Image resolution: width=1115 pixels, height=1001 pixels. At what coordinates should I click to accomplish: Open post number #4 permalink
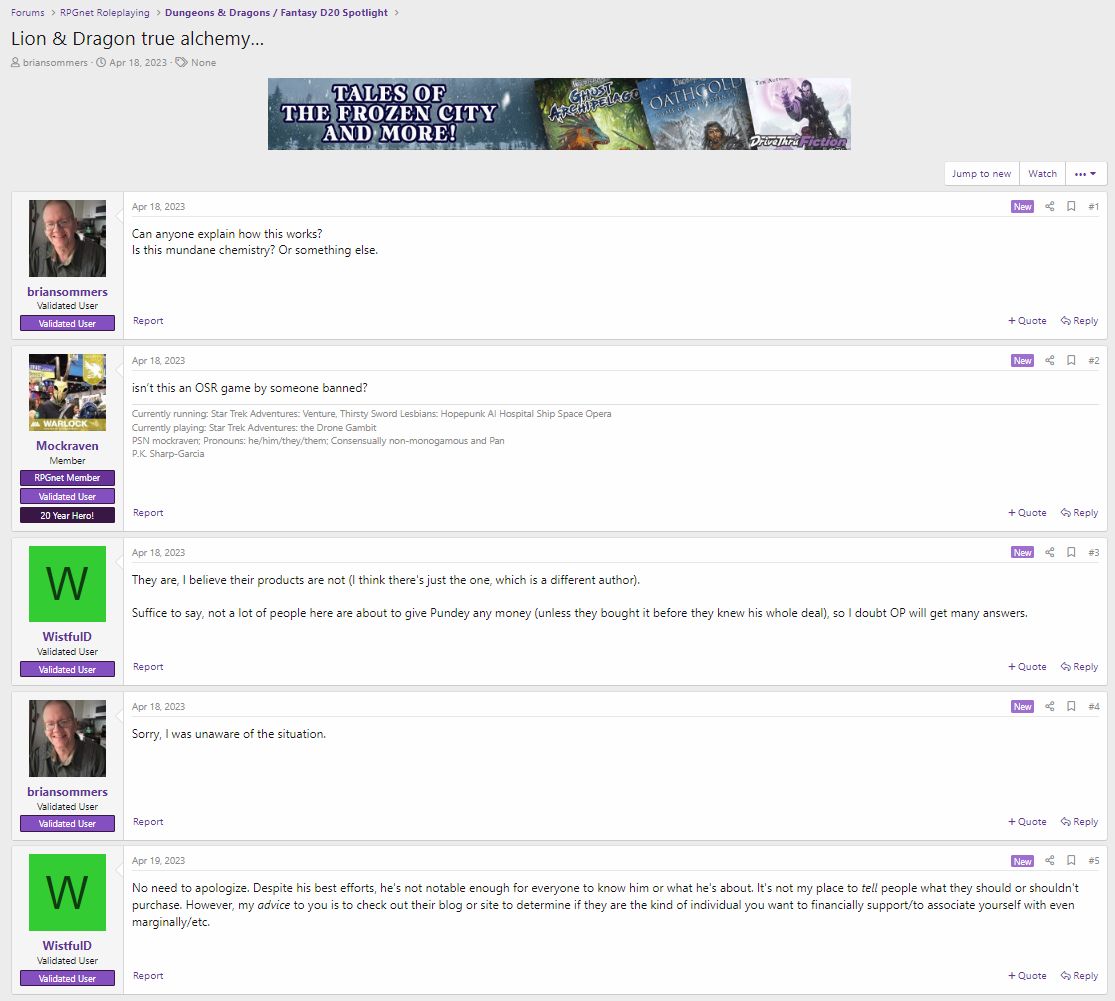tap(1094, 706)
